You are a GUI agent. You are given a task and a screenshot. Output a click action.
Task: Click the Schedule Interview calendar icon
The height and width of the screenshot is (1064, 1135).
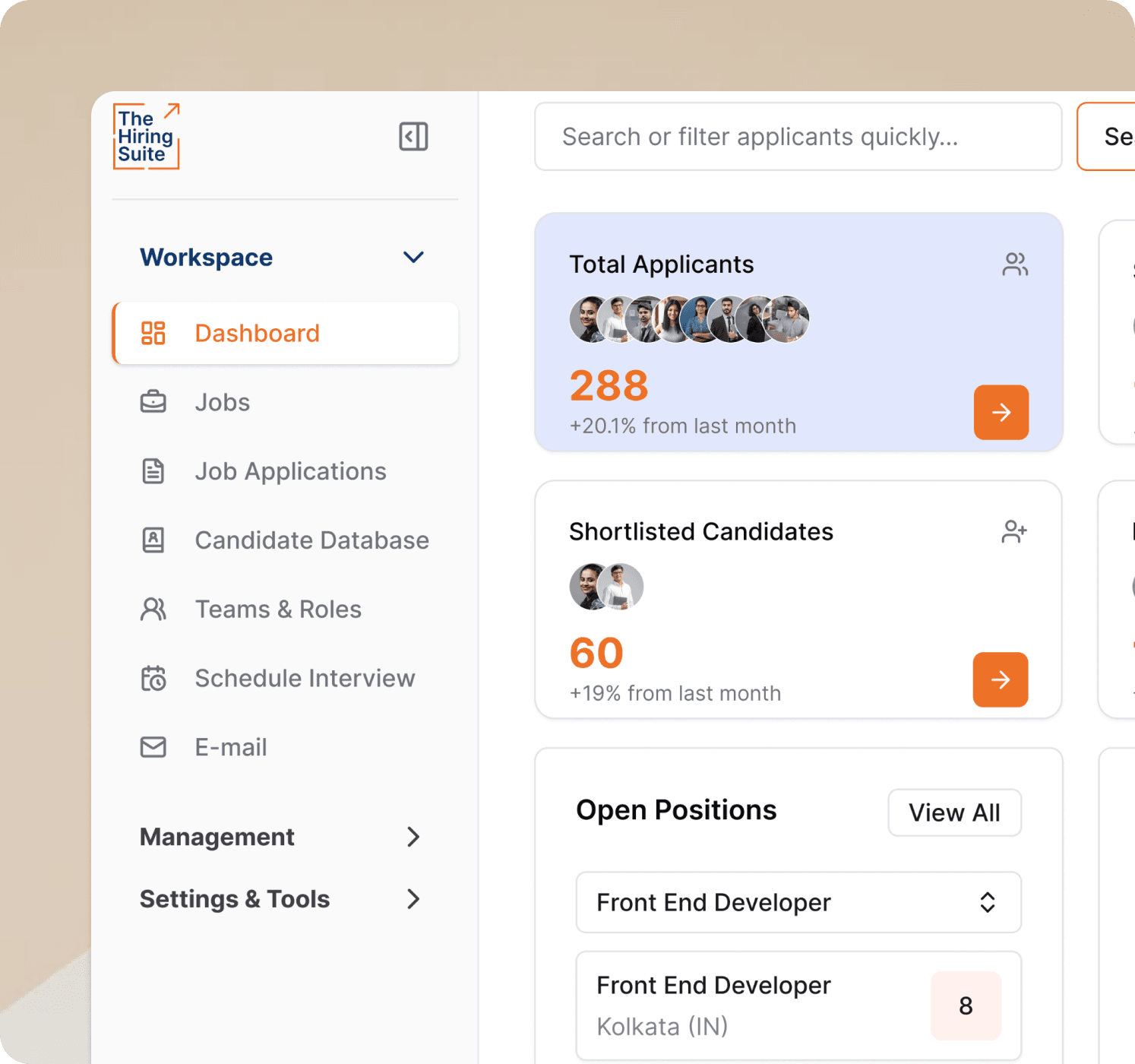tap(153, 678)
